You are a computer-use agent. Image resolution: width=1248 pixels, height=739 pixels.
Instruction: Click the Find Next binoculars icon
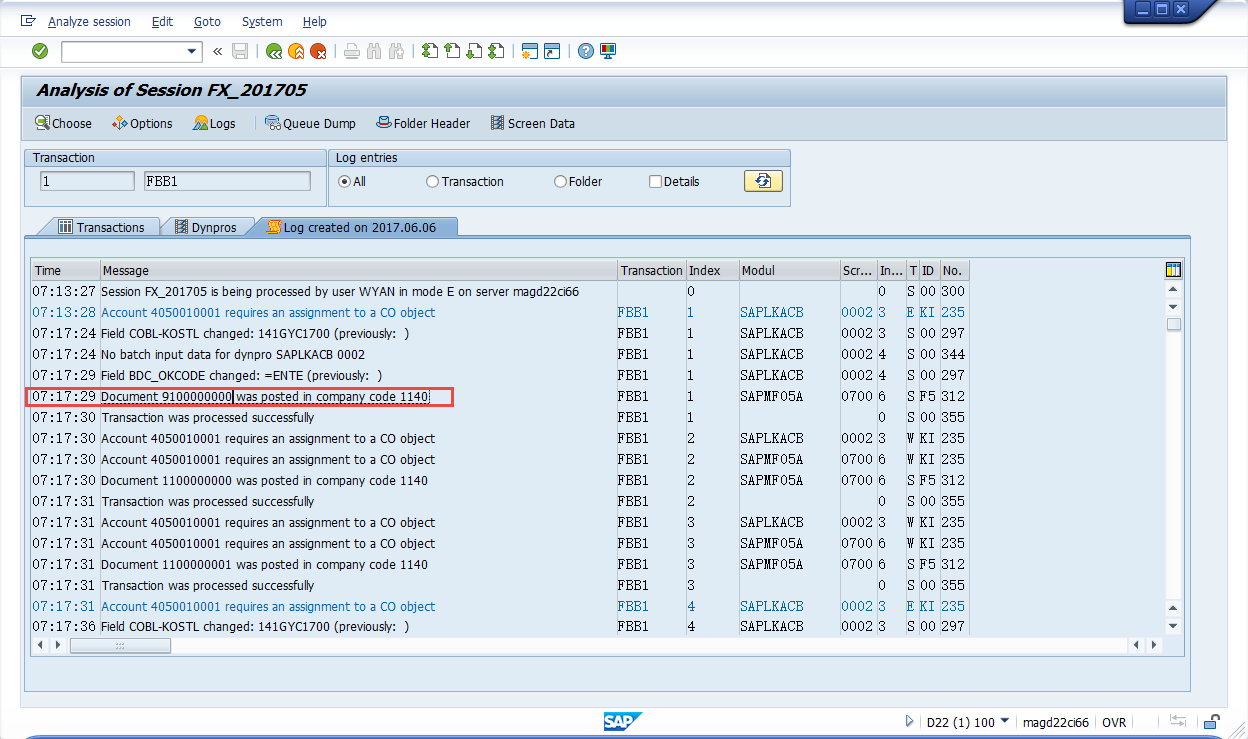(396, 51)
